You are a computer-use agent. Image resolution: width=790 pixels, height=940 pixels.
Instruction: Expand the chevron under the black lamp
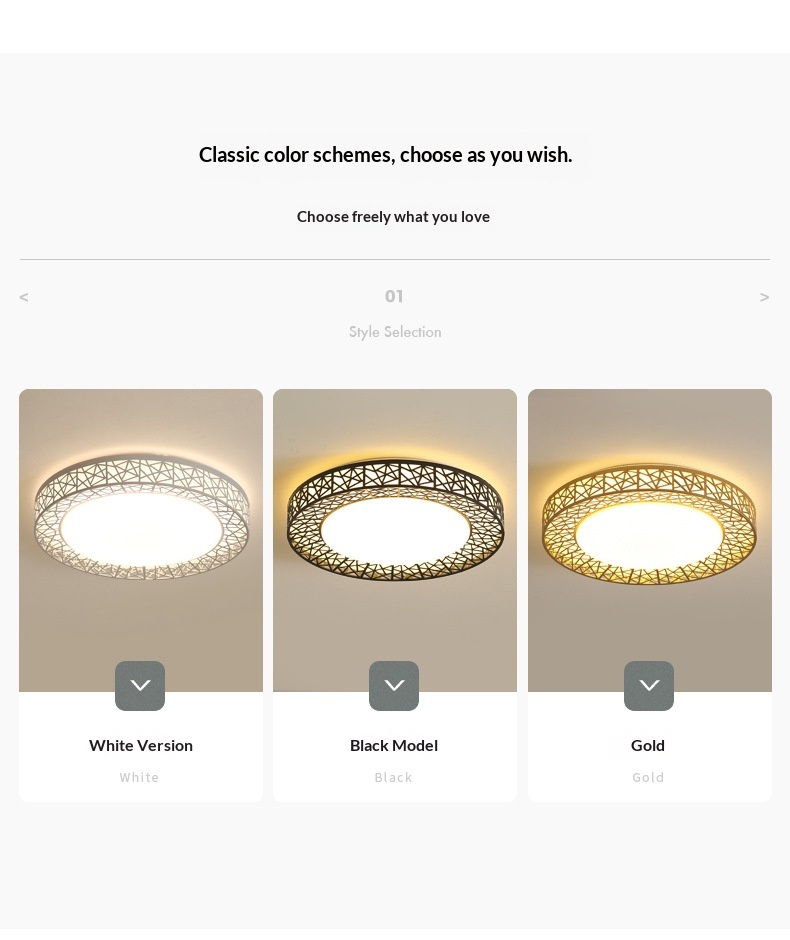click(x=394, y=686)
